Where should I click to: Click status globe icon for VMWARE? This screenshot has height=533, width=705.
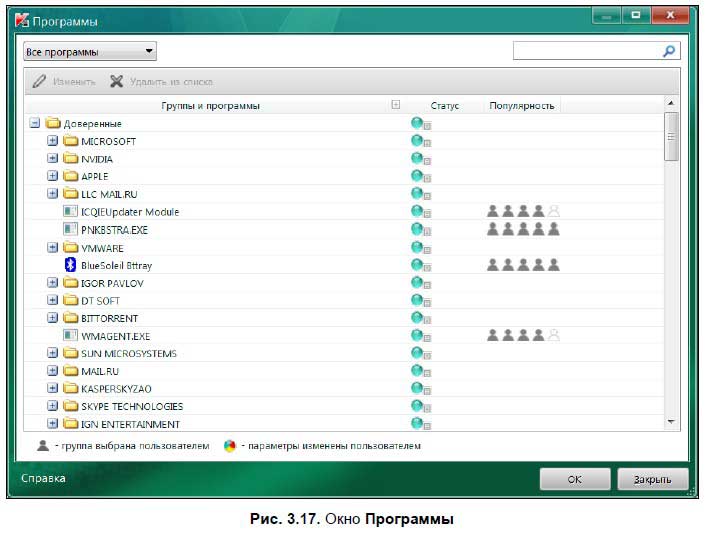(x=417, y=247)
